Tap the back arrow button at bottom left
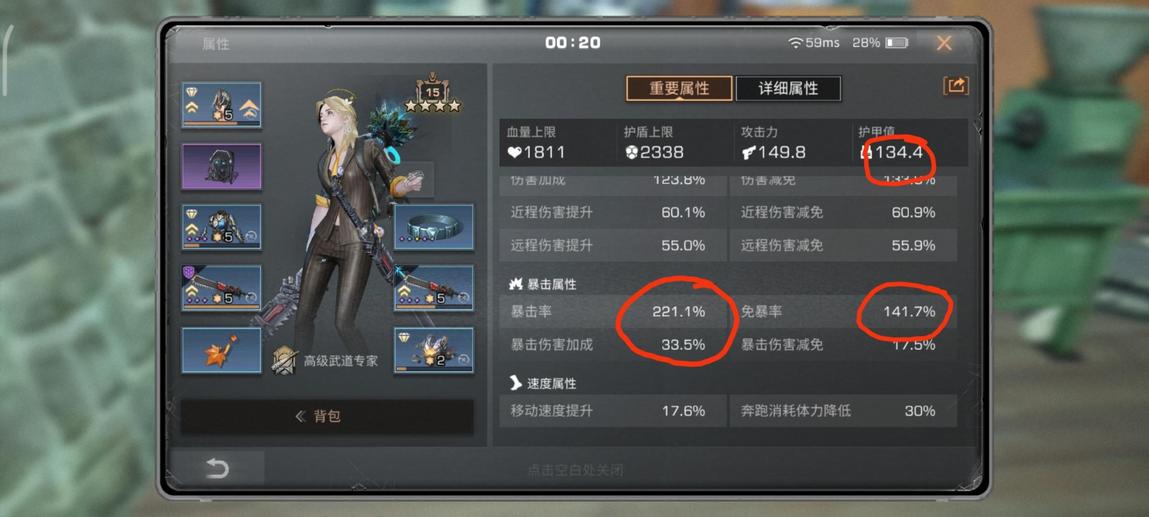The image size is (1149, 517). point(217,469)
